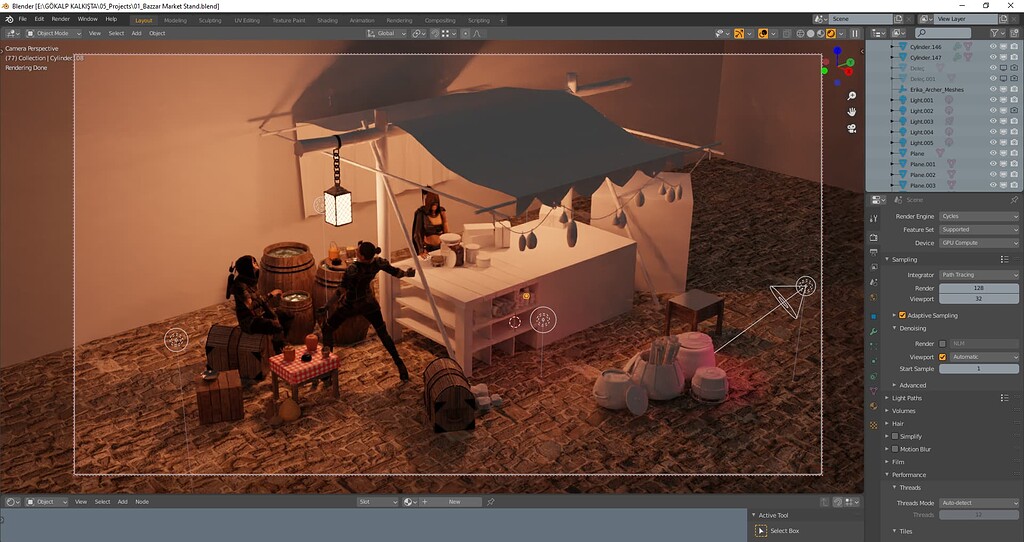The height and width of the screenshot is (542, 1024).
Task: Open the Particles properties tab
Action: pyautogui.click(x=874, y=346)
